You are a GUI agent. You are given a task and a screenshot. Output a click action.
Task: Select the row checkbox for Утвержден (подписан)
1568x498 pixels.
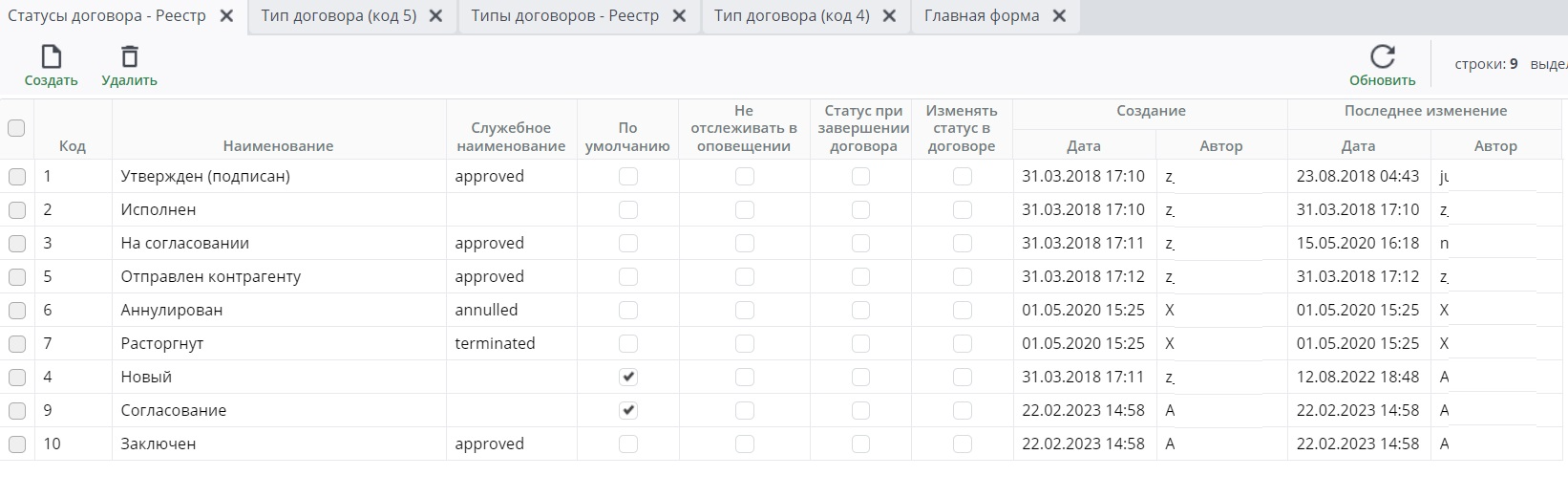coord(17,177)
